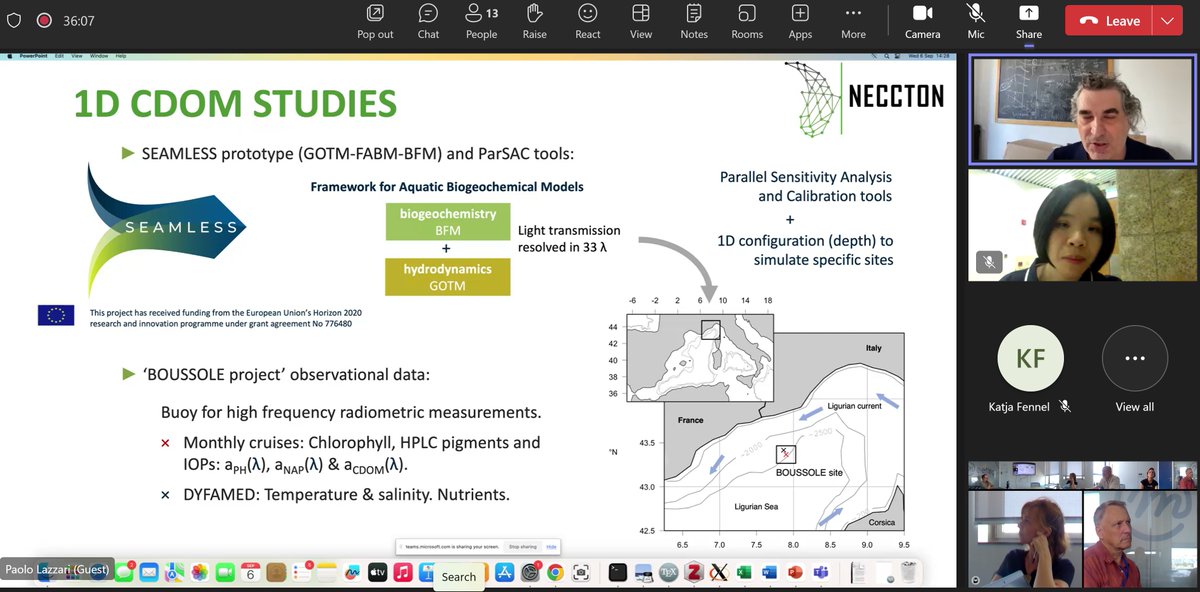This screenshot has height=592, width=1200.
Task: Open System Settings from the Dock
Action: click(530, 572)
